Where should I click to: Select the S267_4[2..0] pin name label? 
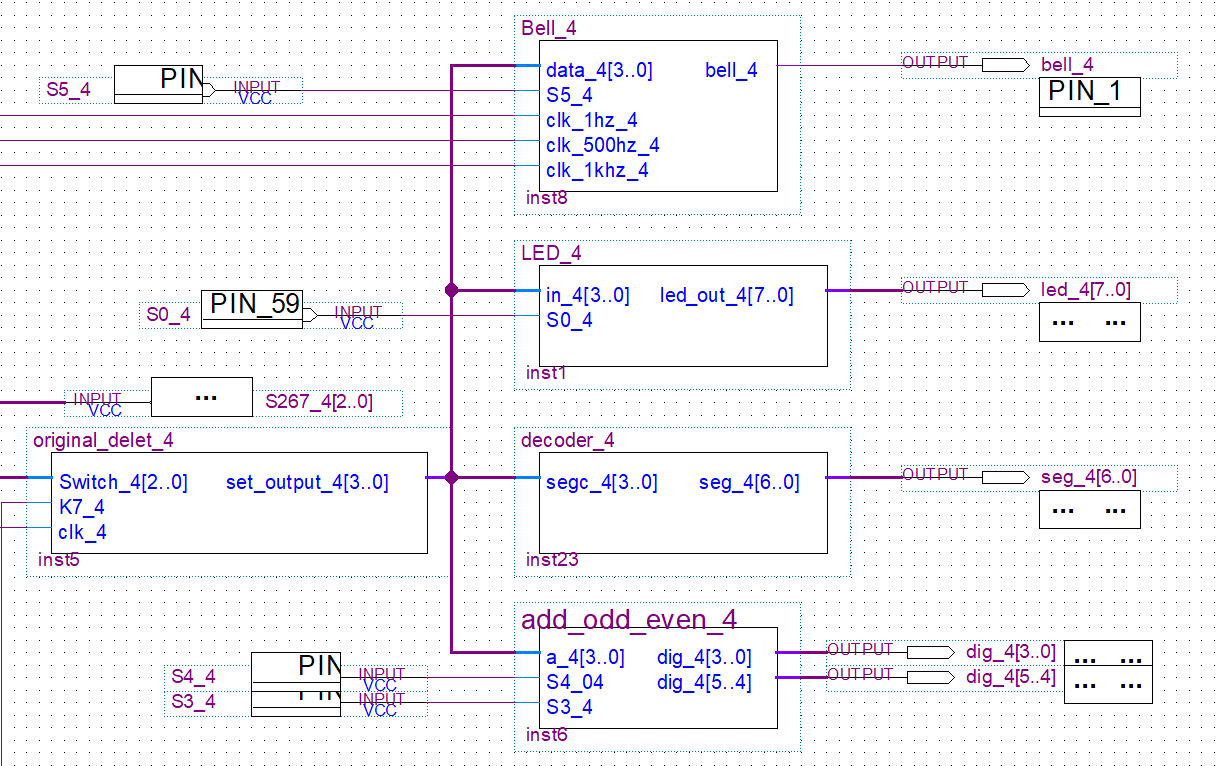[x=319, y=402]
